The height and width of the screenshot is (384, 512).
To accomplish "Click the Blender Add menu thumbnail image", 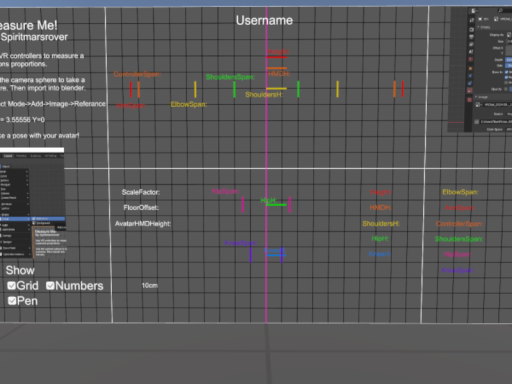I will coord(32,204).
